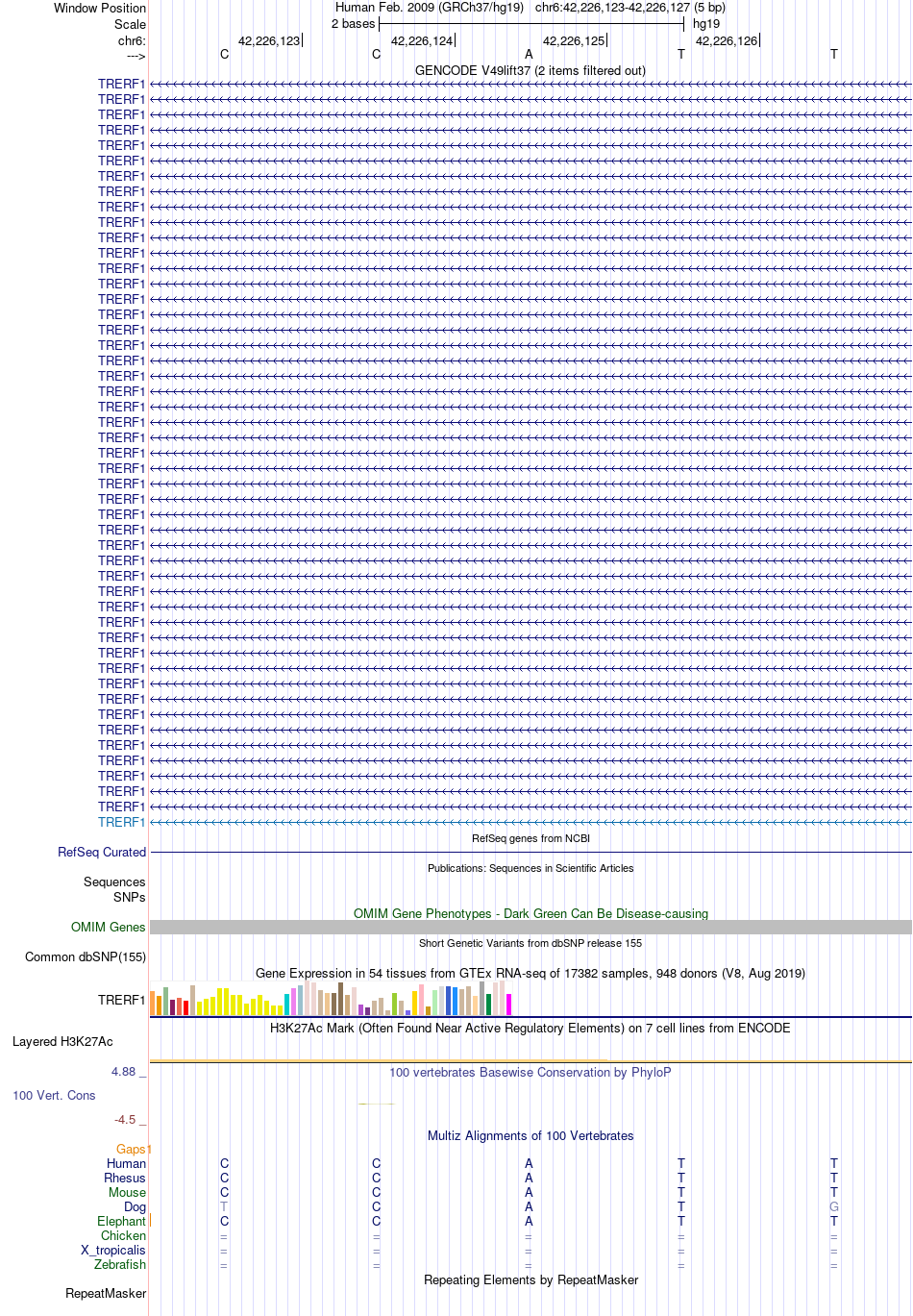Select the Elephant alignment row label

point(121,1221)
